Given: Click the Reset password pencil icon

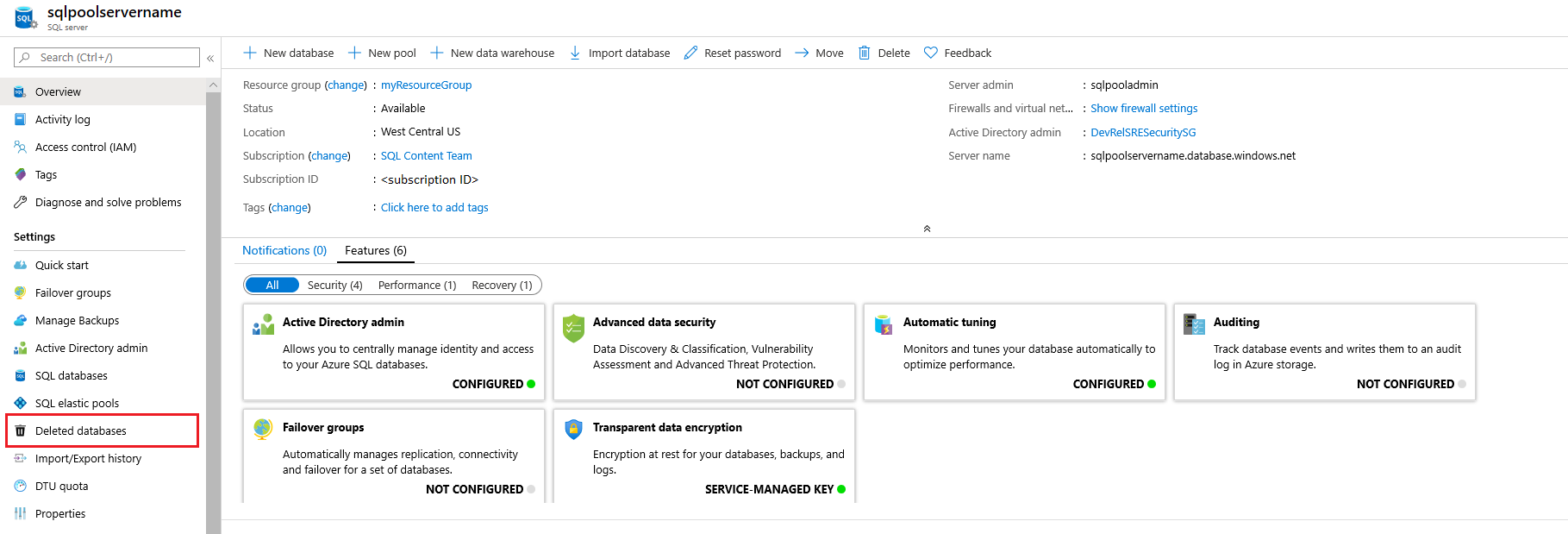Looking at the screenshot, I should (690, 53).
